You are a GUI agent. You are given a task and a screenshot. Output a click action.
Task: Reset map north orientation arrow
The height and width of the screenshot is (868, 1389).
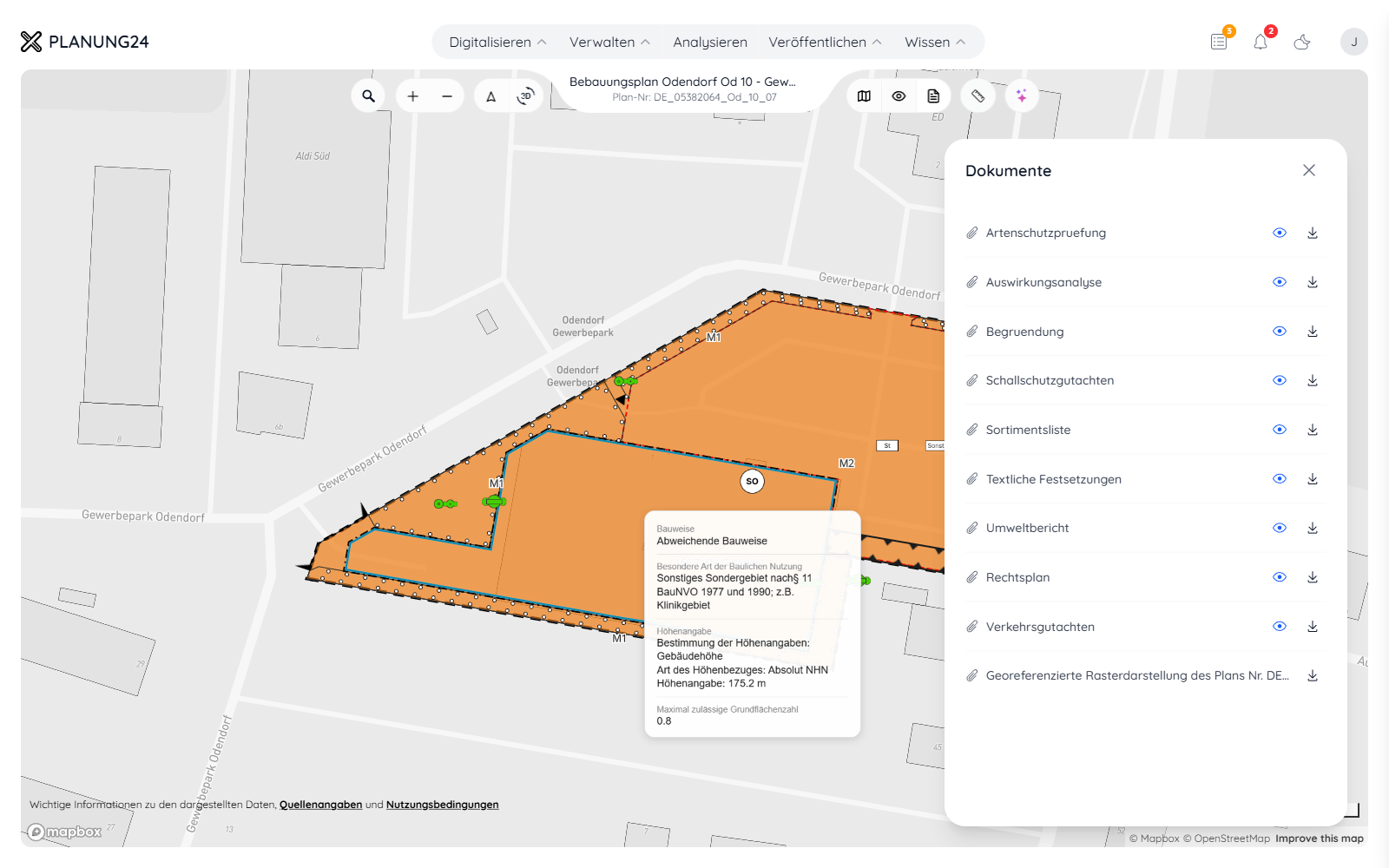491,96
